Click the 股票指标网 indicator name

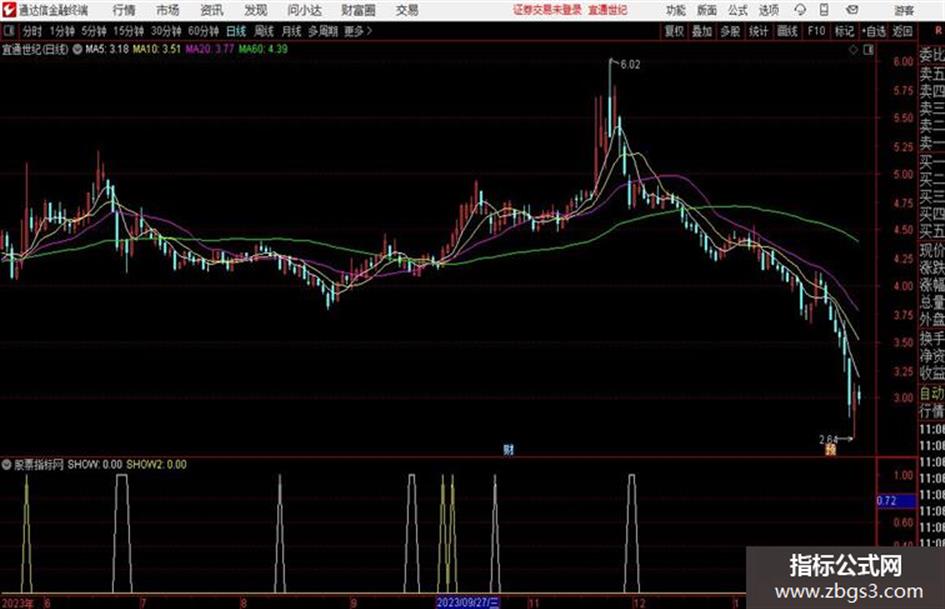coord(39,465)
